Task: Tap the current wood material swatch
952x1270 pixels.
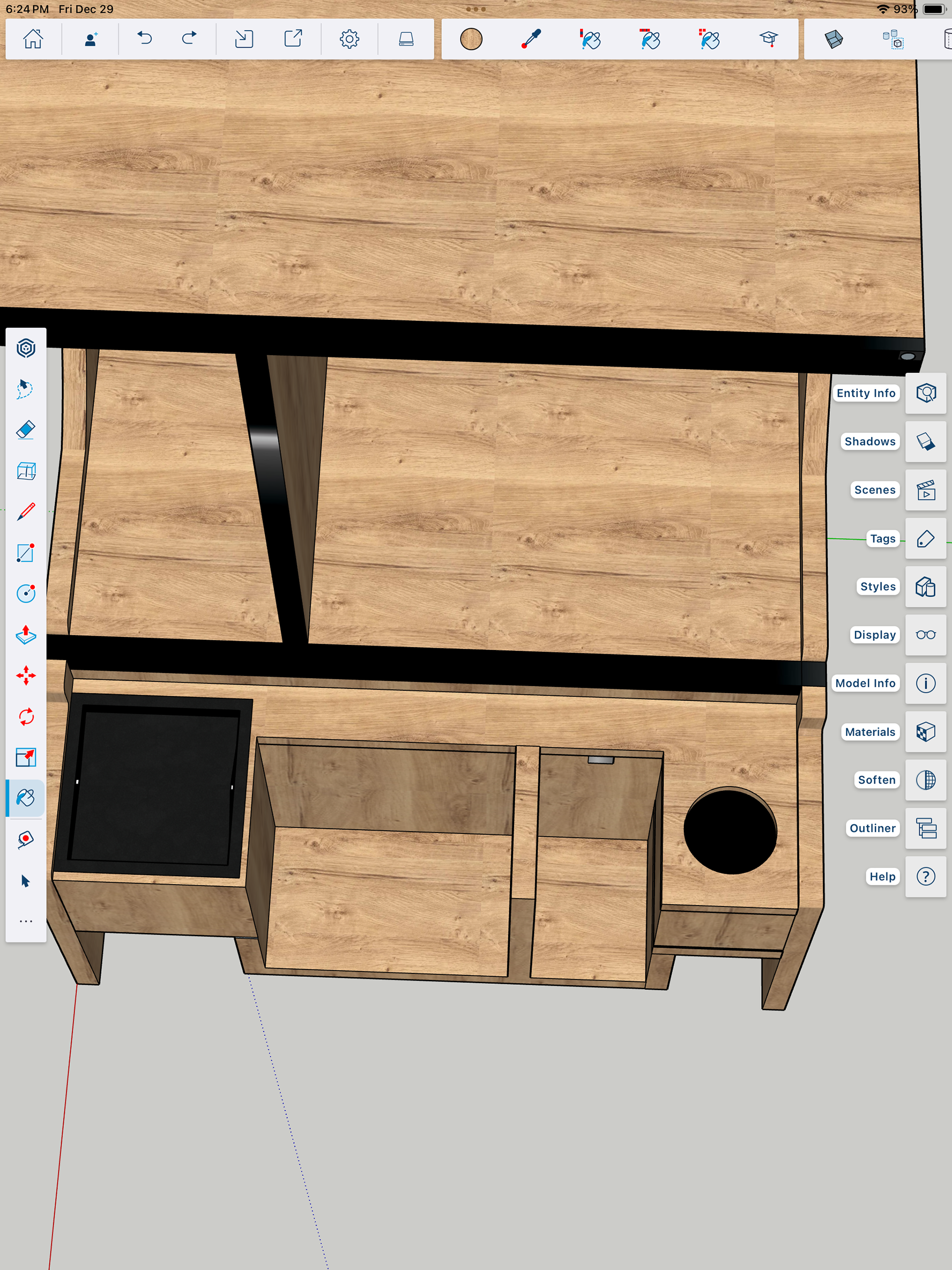Action: 471,39
